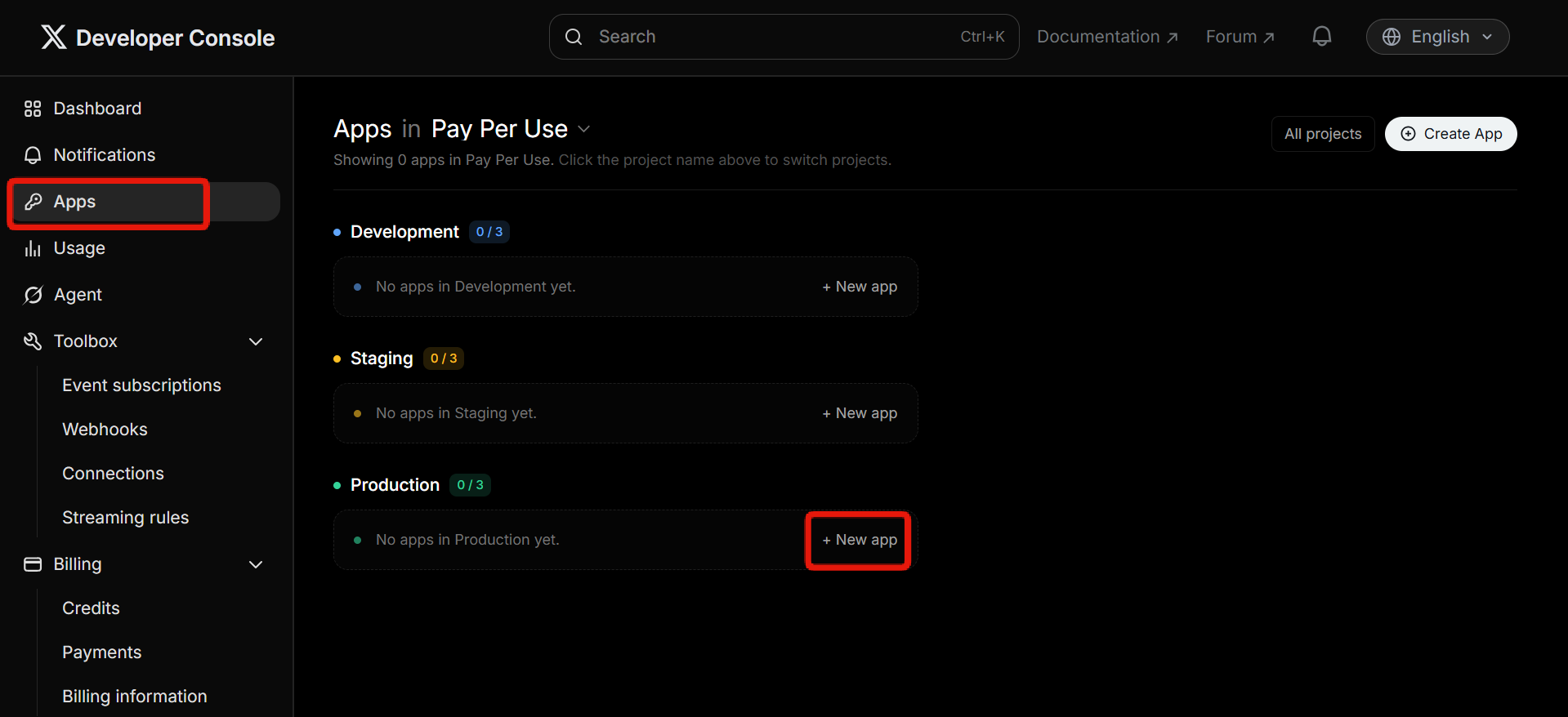
Task: Open the Forum link
Action: click(x=1240, y=37)
